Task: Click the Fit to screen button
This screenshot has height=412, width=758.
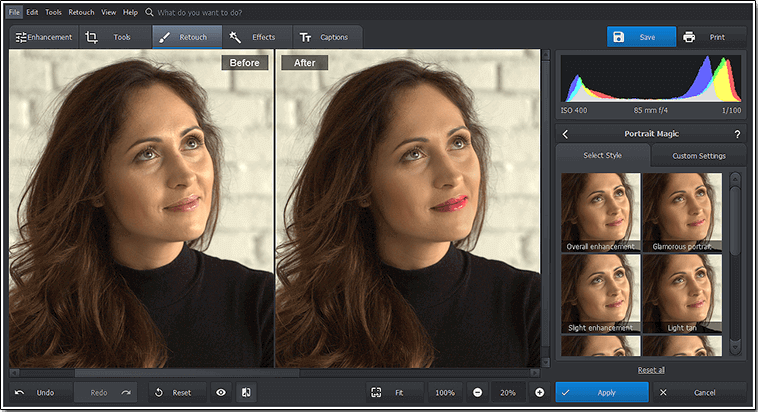Action: click(x=394, y=393)
